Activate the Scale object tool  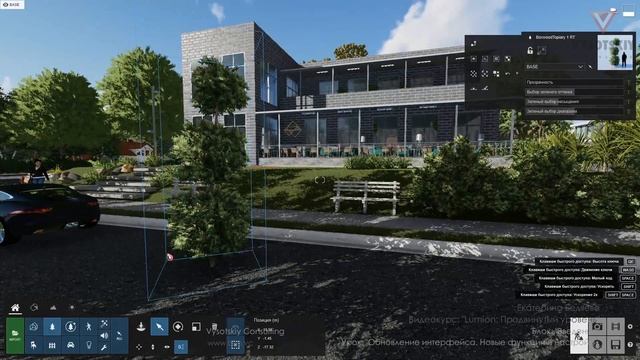[x=196, y=327]
